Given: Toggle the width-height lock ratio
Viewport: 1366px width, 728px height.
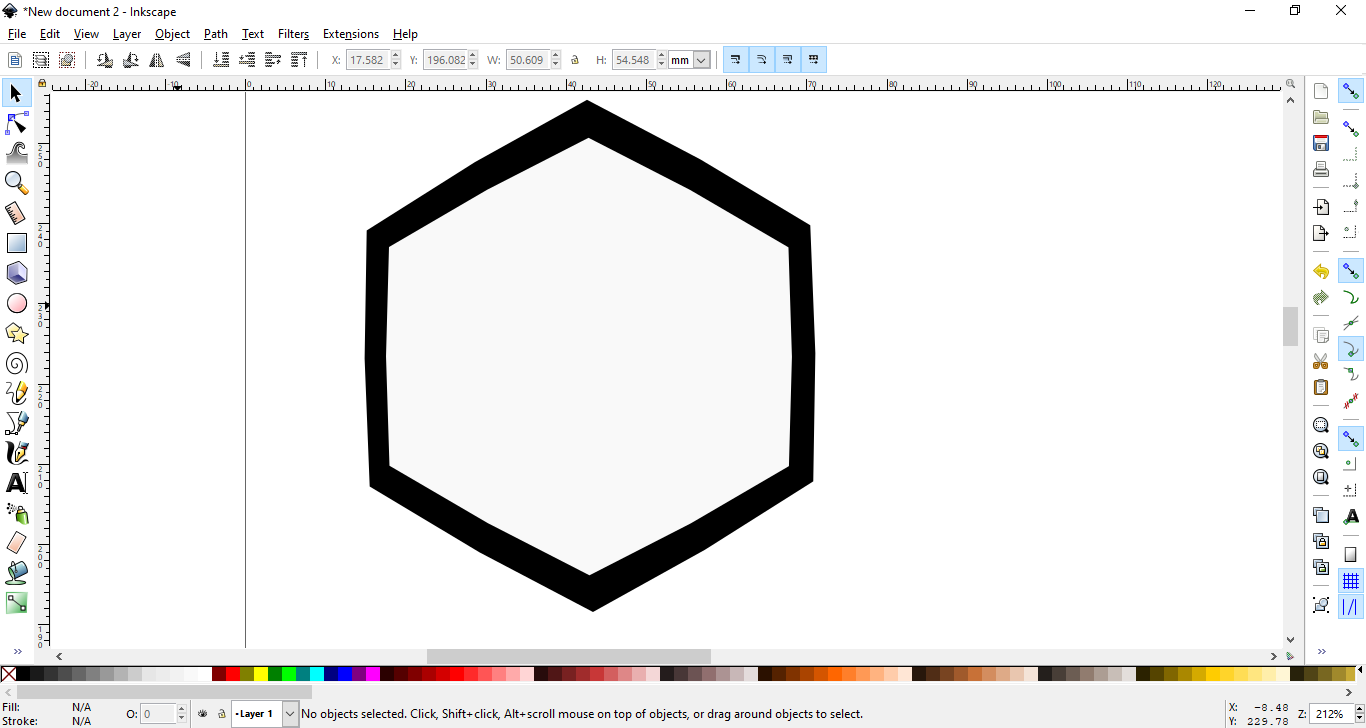Looking at the screenshot, I should [575, 60].
